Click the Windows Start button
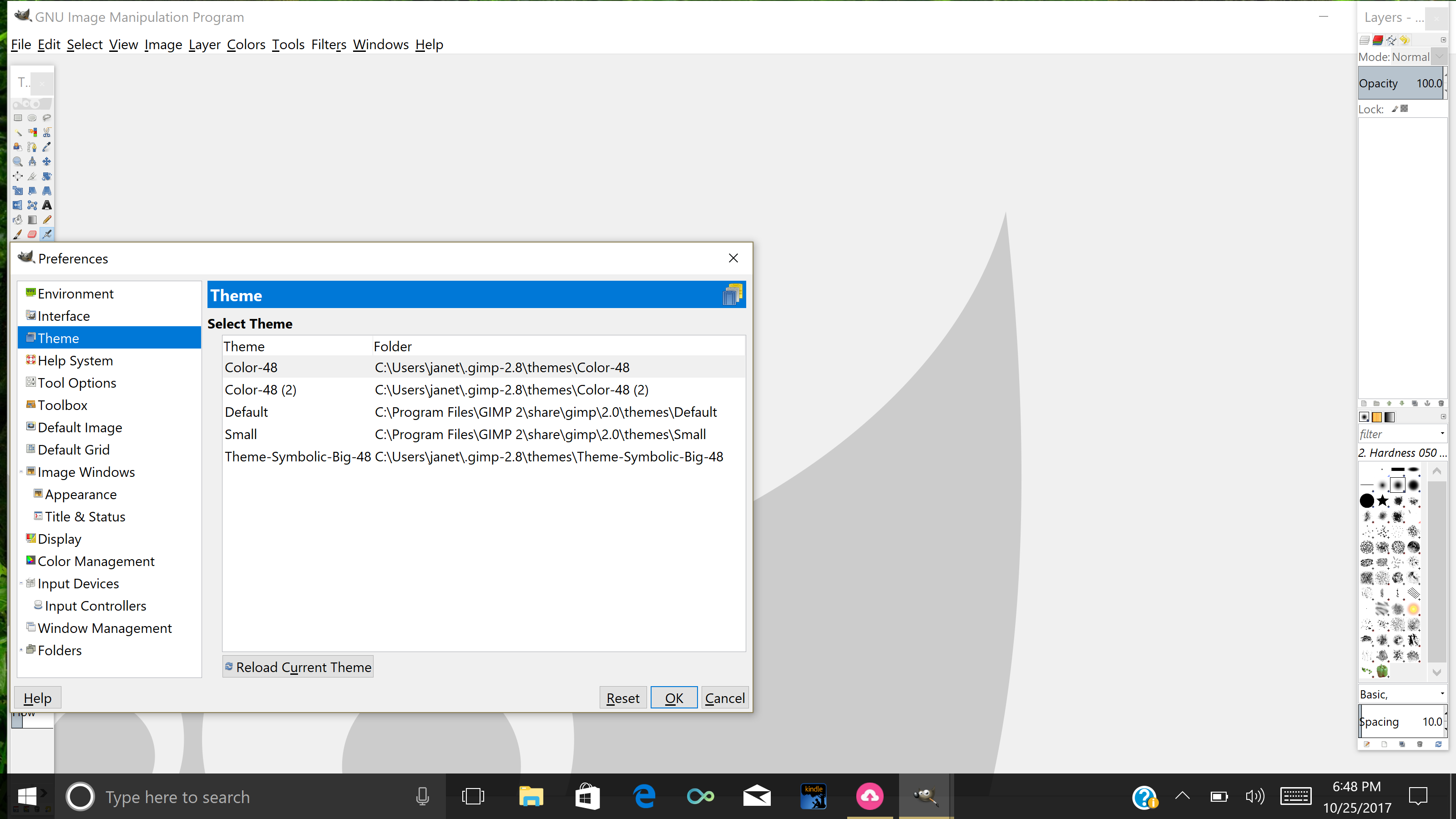This screenshot has width=1456, height=819. [x=27, y=796]
